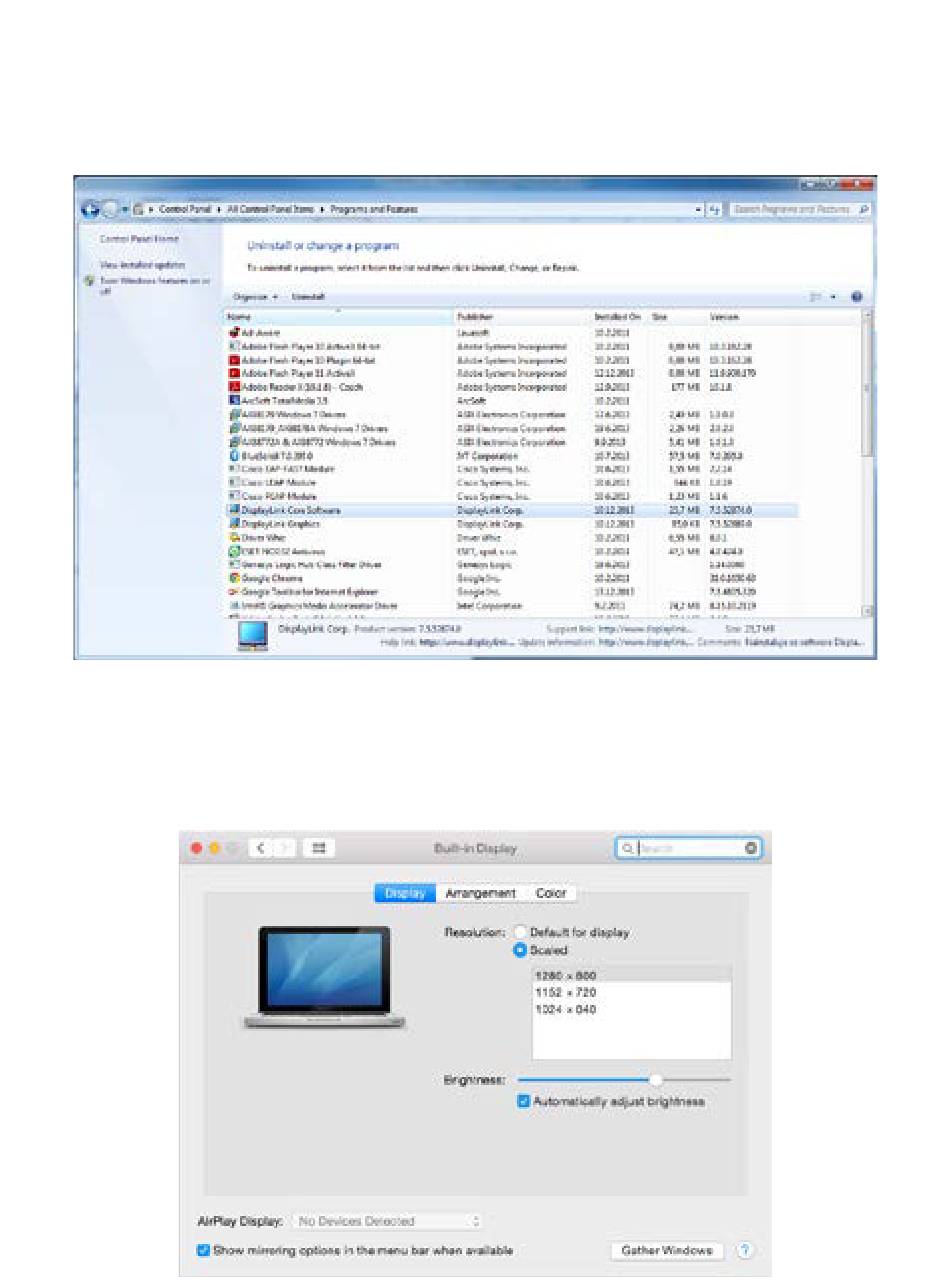Select the 1152 × 720 resolution
950x1288 pixels.
631,992
